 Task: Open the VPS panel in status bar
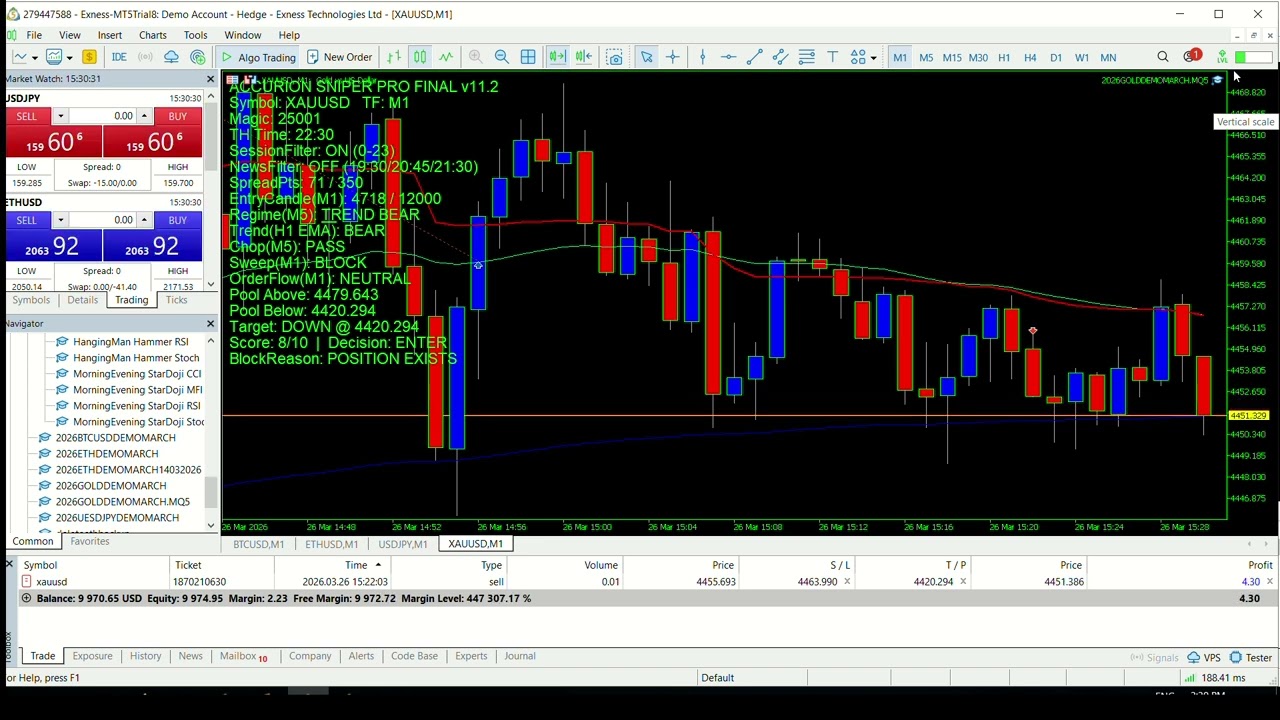[x=1204, y=658]
